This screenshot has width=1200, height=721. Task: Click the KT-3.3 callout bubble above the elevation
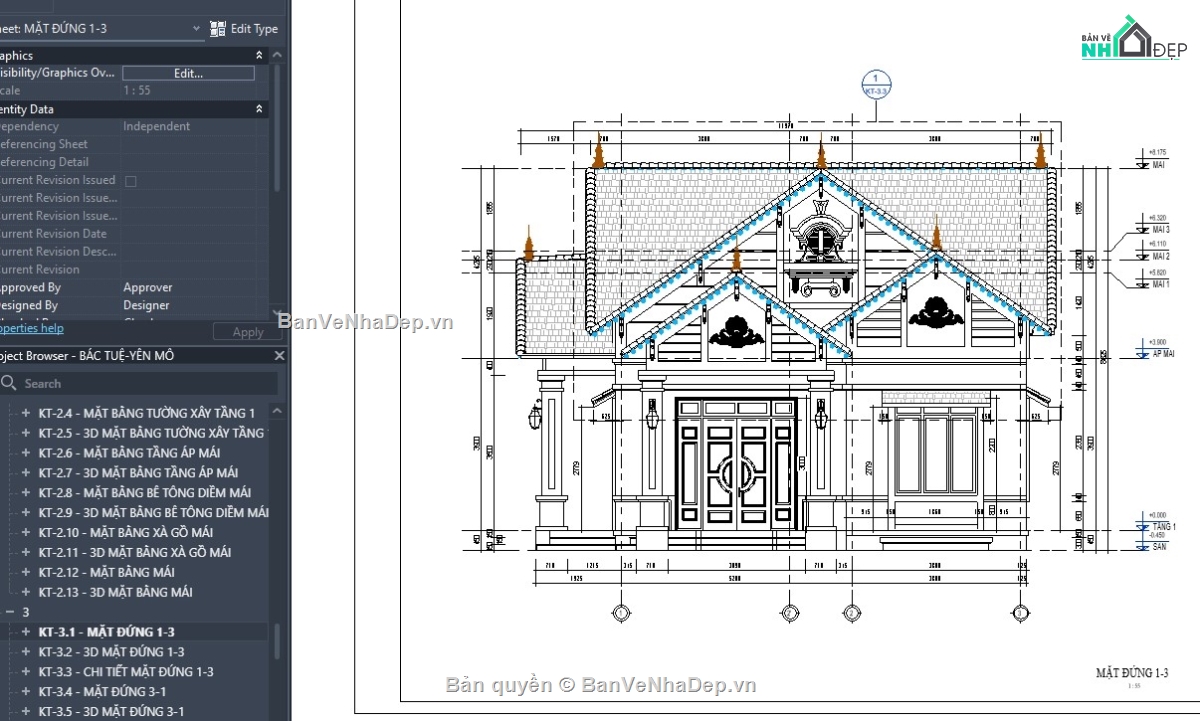click(x=876, y=84)
